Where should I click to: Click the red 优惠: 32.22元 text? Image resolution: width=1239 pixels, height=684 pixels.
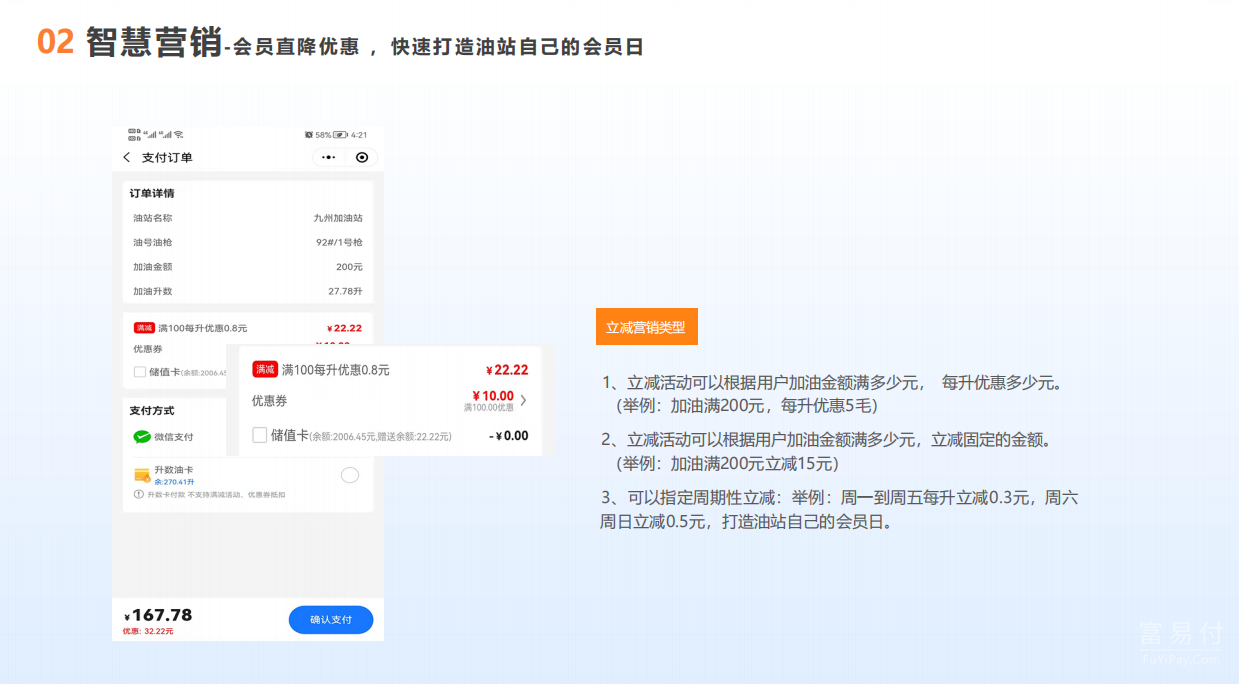(x=148, y=631)
